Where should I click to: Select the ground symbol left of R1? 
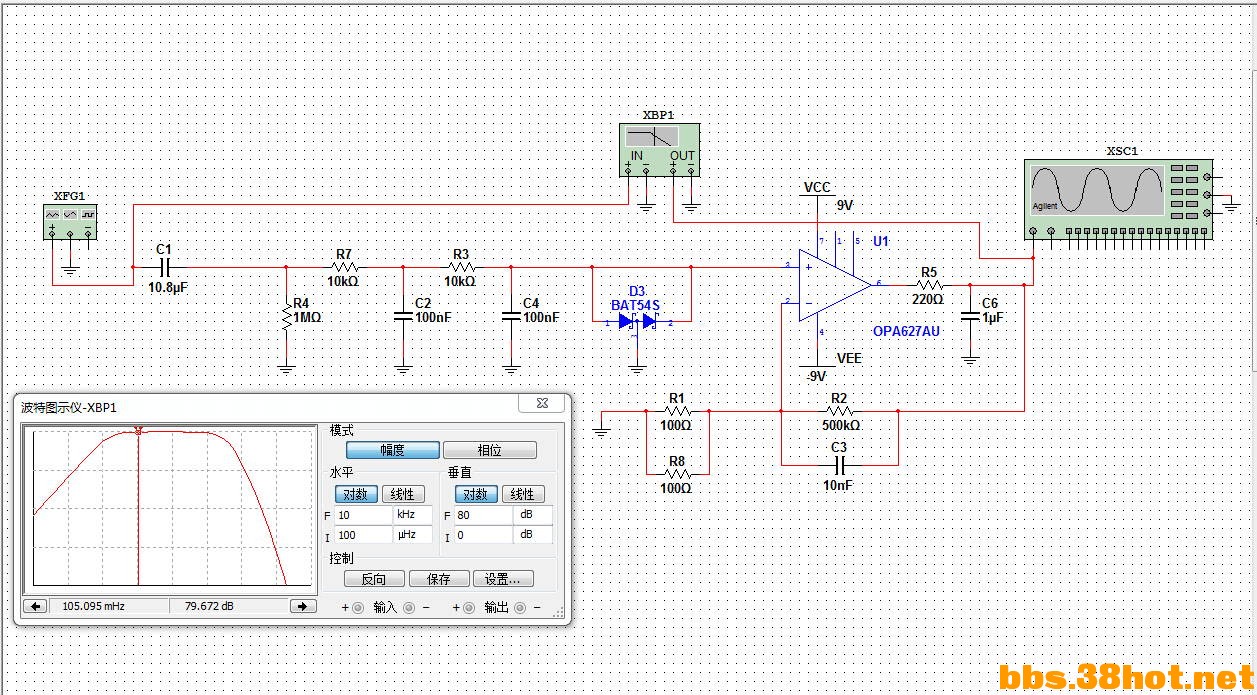point(601,430)
